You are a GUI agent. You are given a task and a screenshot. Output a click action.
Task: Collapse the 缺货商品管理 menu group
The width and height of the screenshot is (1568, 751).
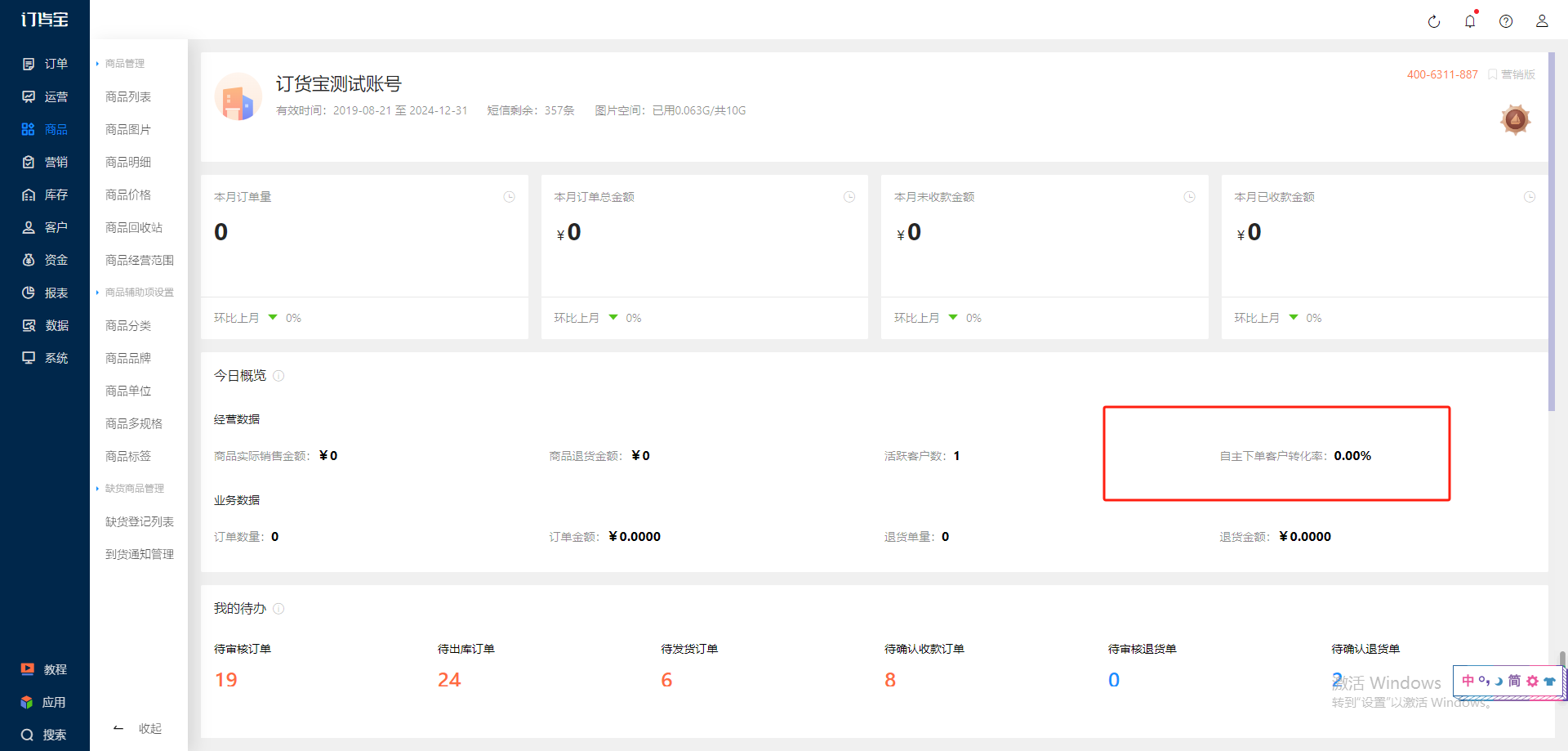tap(131, 489)
